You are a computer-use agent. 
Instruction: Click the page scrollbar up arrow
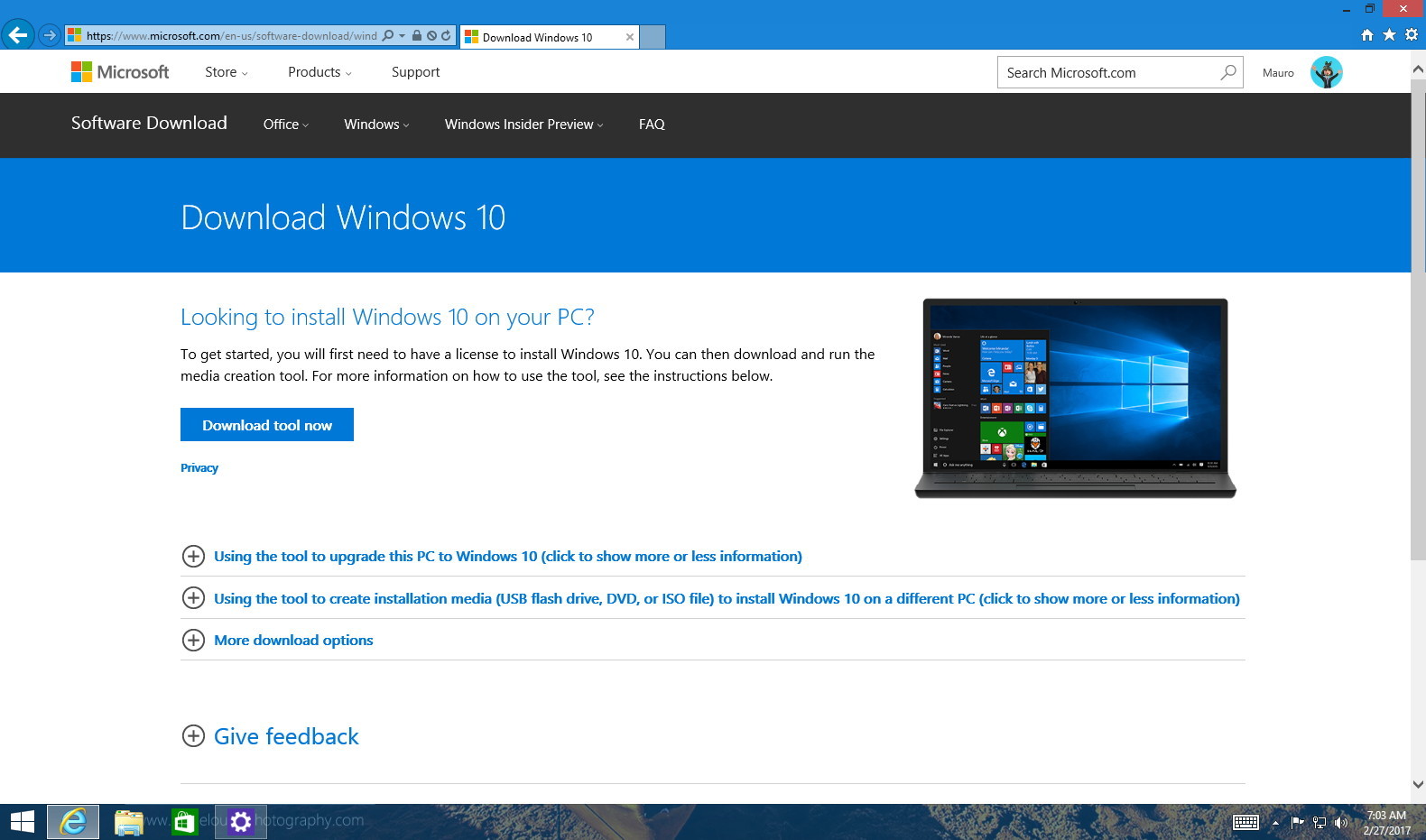coord(1418,69)
